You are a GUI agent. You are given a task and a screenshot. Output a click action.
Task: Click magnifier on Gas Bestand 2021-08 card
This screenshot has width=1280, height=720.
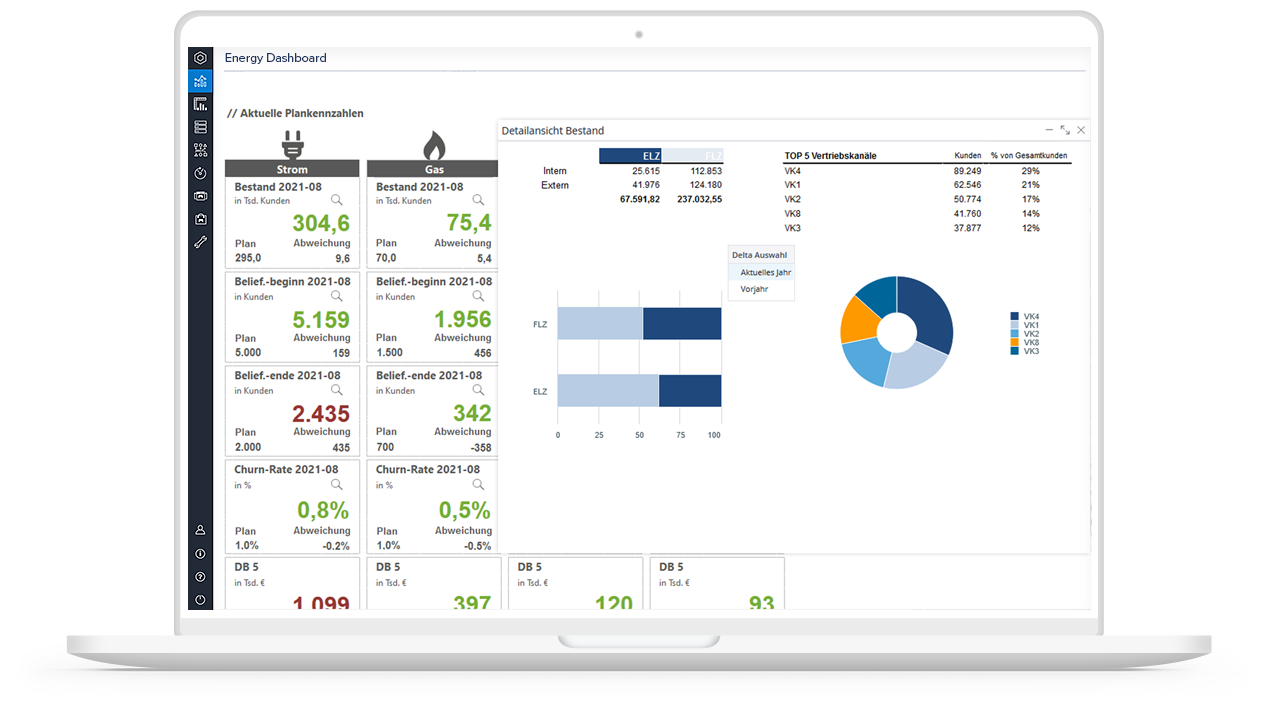click(478, 201)
